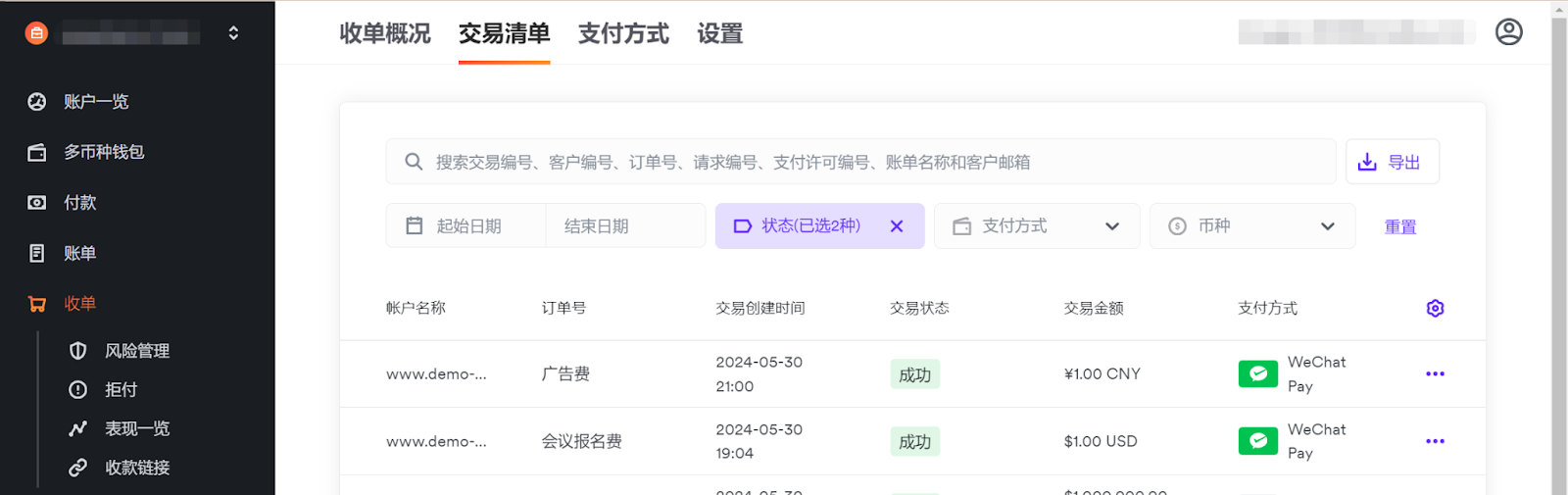Switch to the 设置 tab
This screenshot has height=495, width=1568.
coord(719,34)
